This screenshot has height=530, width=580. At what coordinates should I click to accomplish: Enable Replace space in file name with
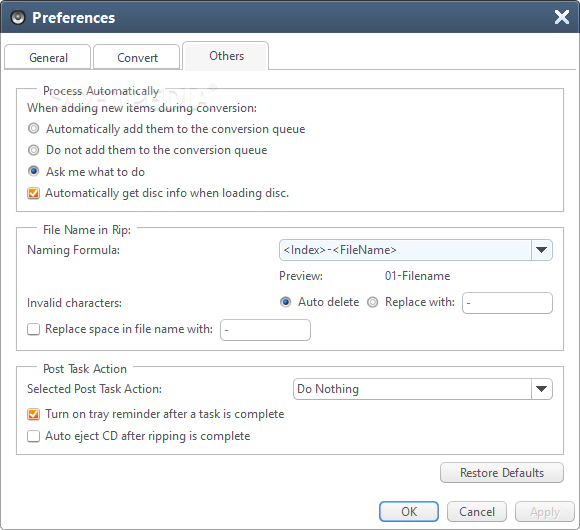pyautogui.click(x=33, y=329)
